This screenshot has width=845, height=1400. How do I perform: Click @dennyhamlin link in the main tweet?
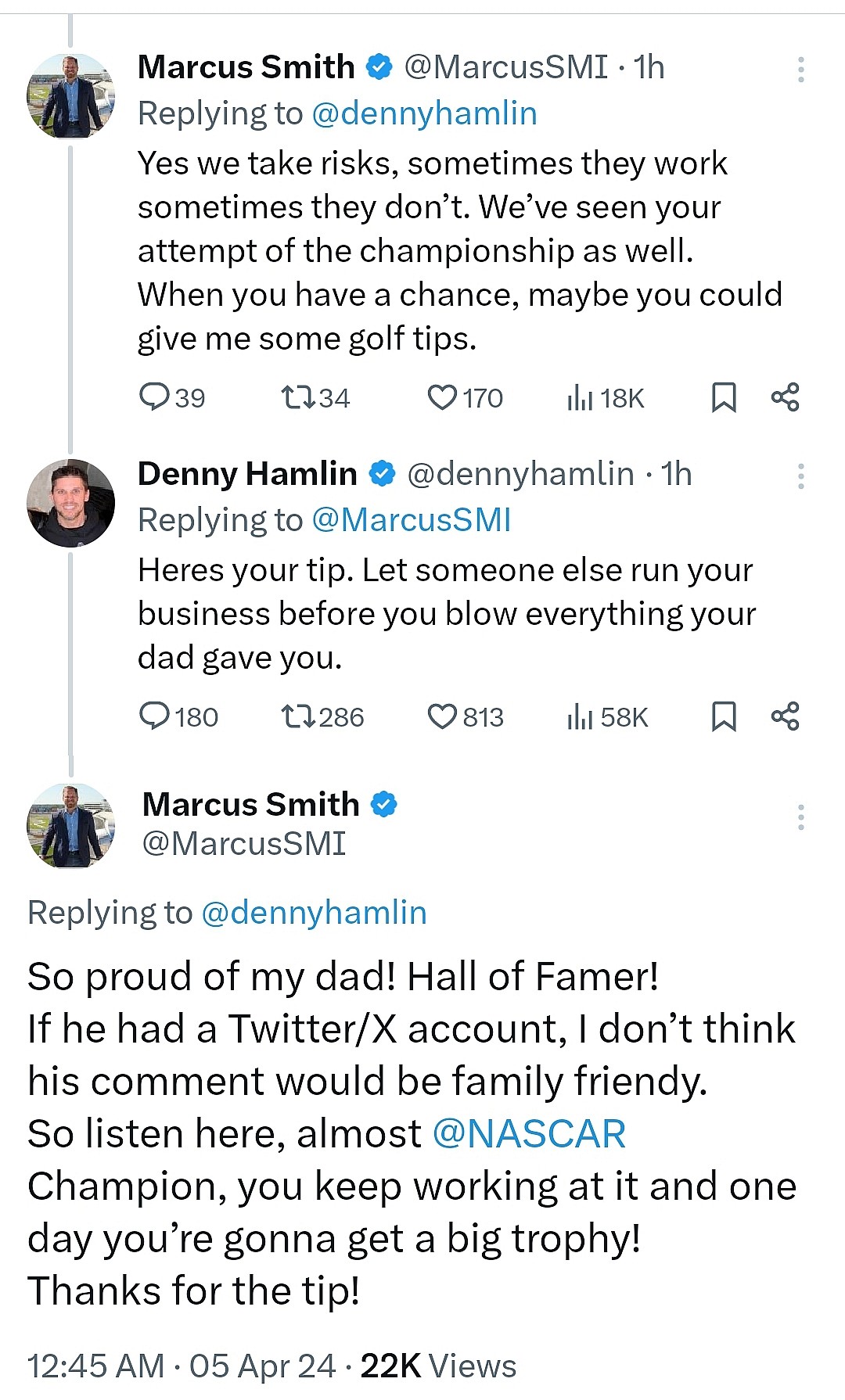pyautogui.click(x=314, y=913)
